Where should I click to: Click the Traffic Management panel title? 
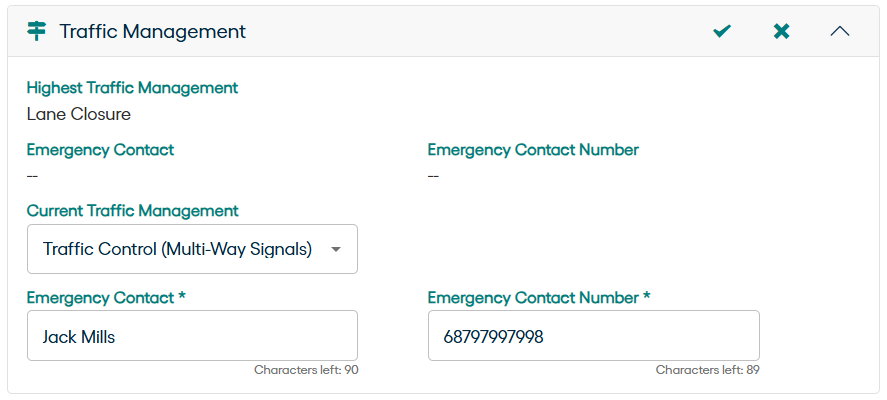[152, 31]
